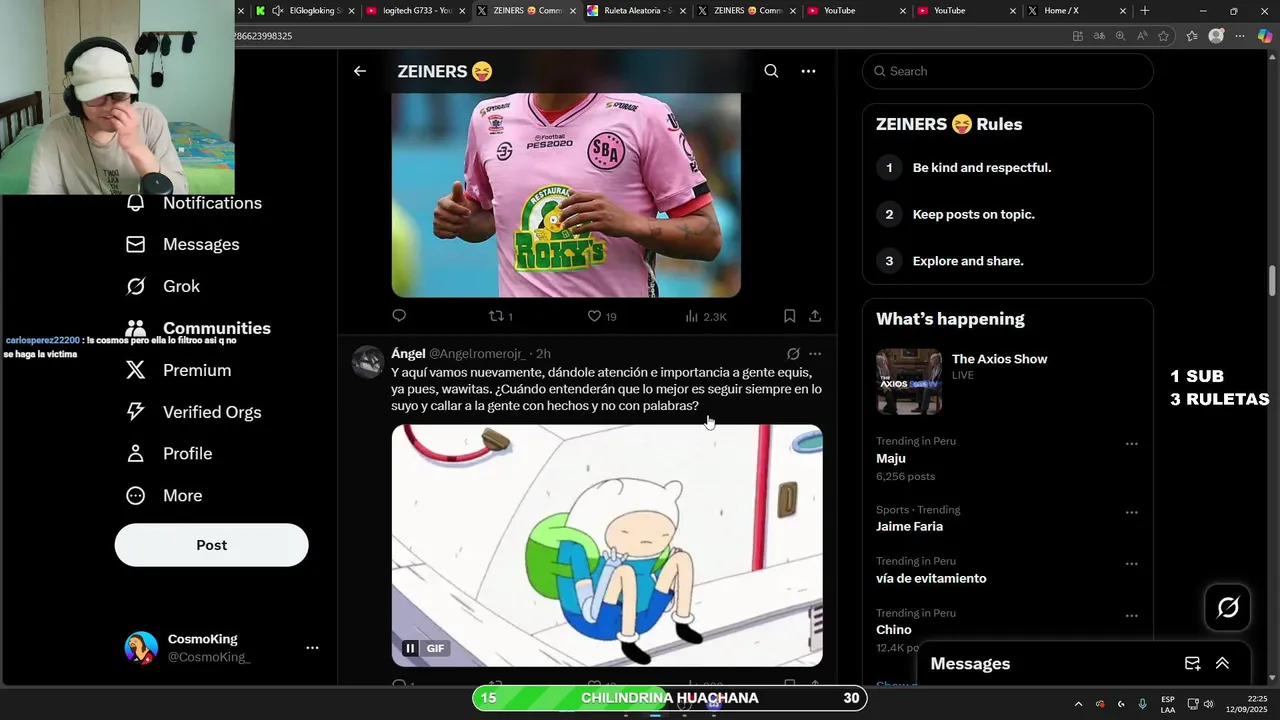Viewport: 1280px width, 720px height.
Task: Open the browser favorites list
Action: point(1192,36)
